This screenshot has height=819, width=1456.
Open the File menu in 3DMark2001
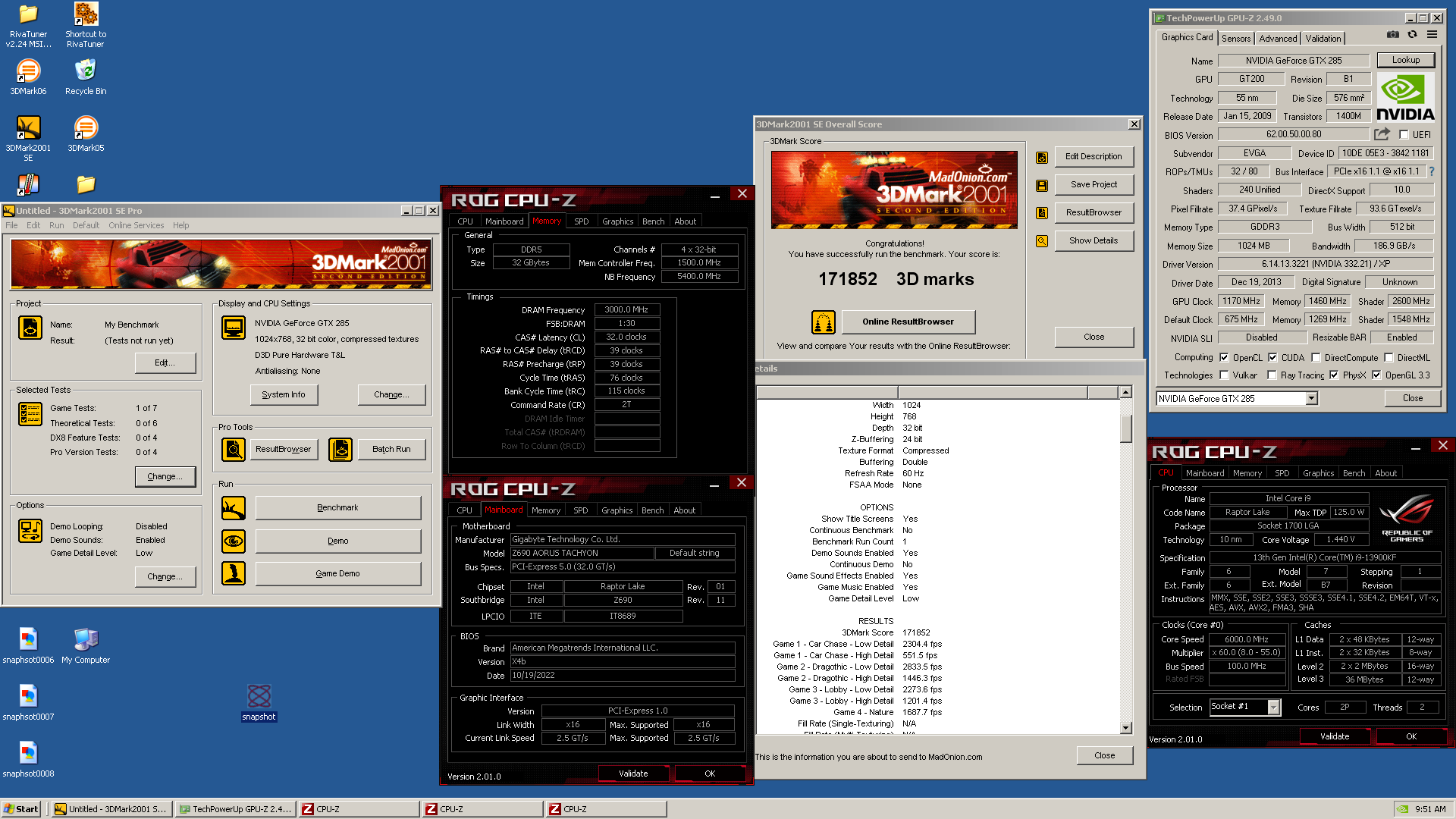click(x=11, y=225)
